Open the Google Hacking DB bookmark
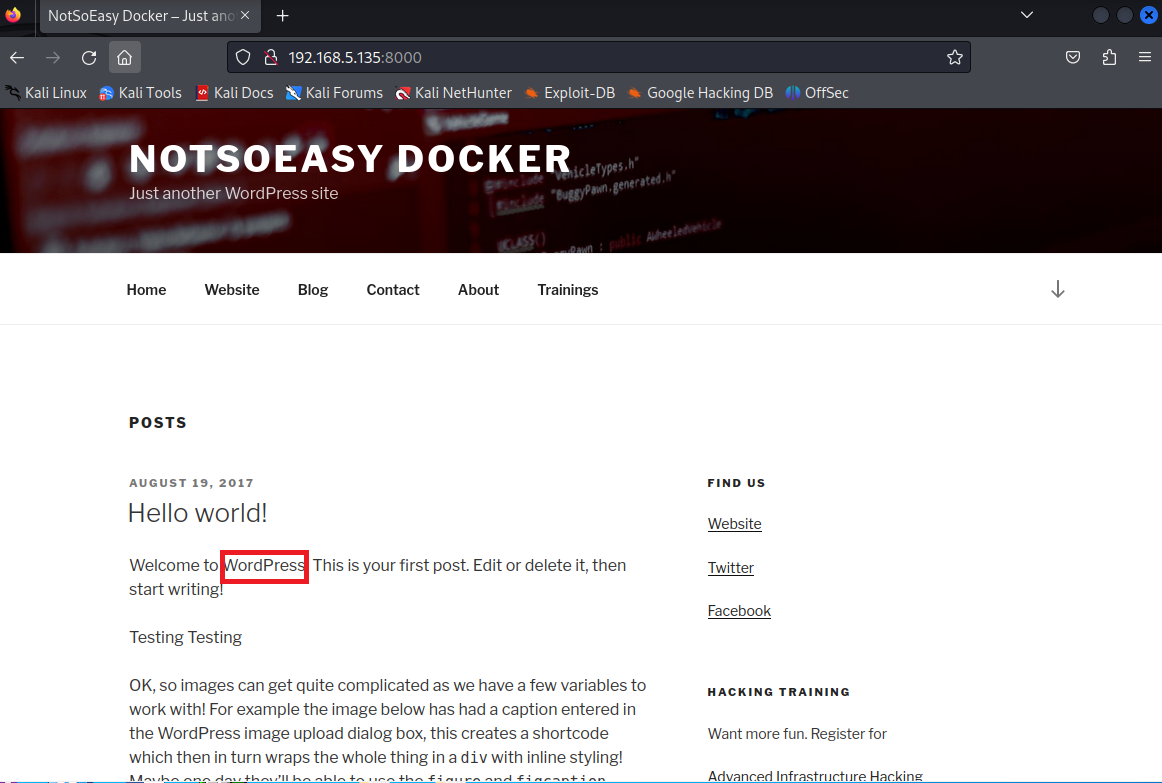1162x783 pixels. click(x=700, y=93)
